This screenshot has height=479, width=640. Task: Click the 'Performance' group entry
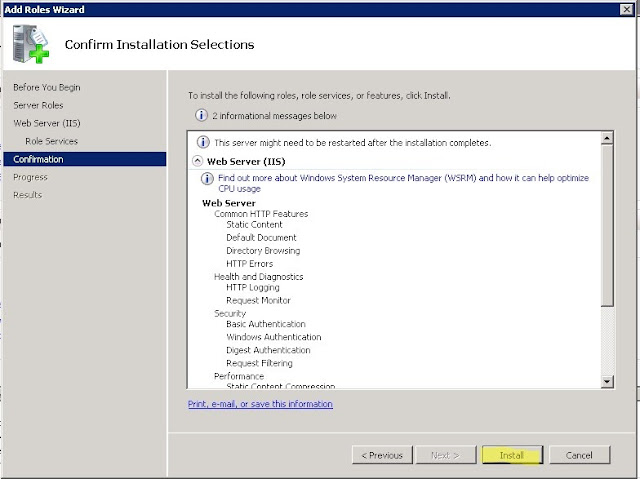(239, 376)
